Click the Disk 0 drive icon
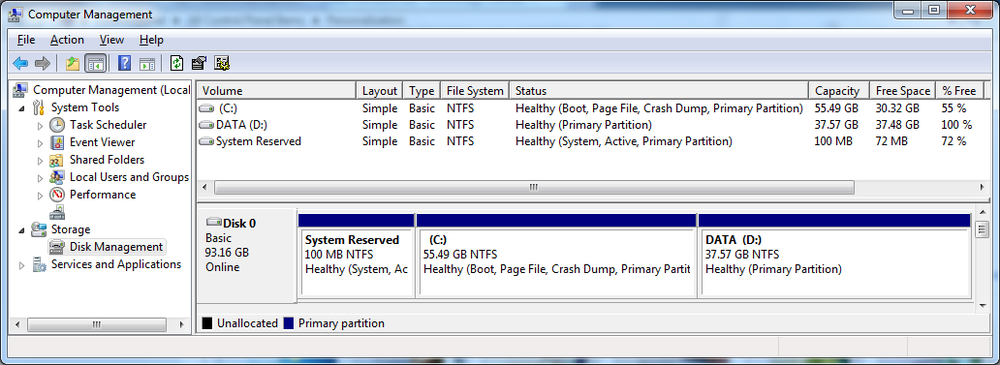 click(x=214, y=223)
